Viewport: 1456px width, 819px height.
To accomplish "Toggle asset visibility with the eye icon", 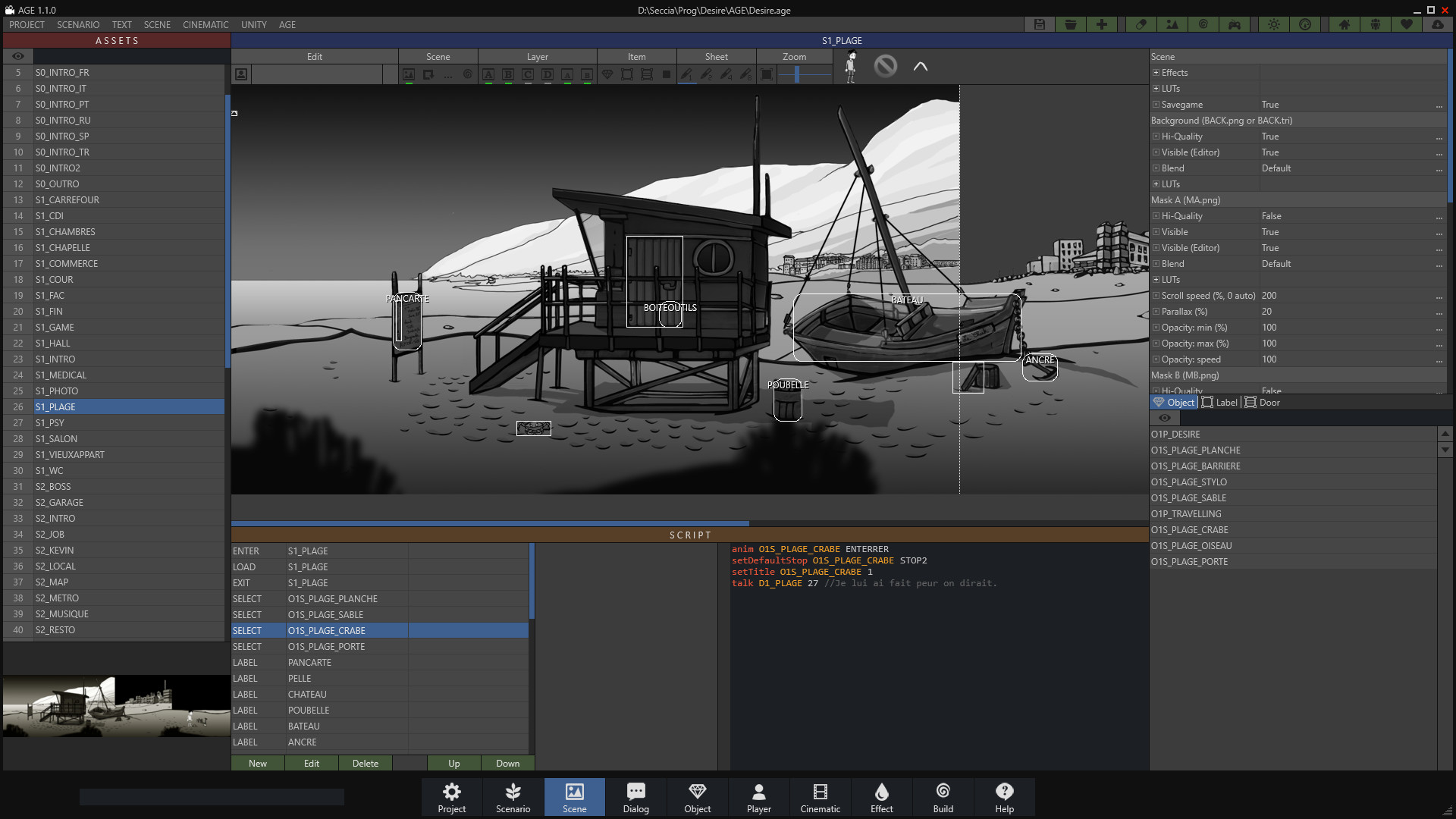I will 17,56.
